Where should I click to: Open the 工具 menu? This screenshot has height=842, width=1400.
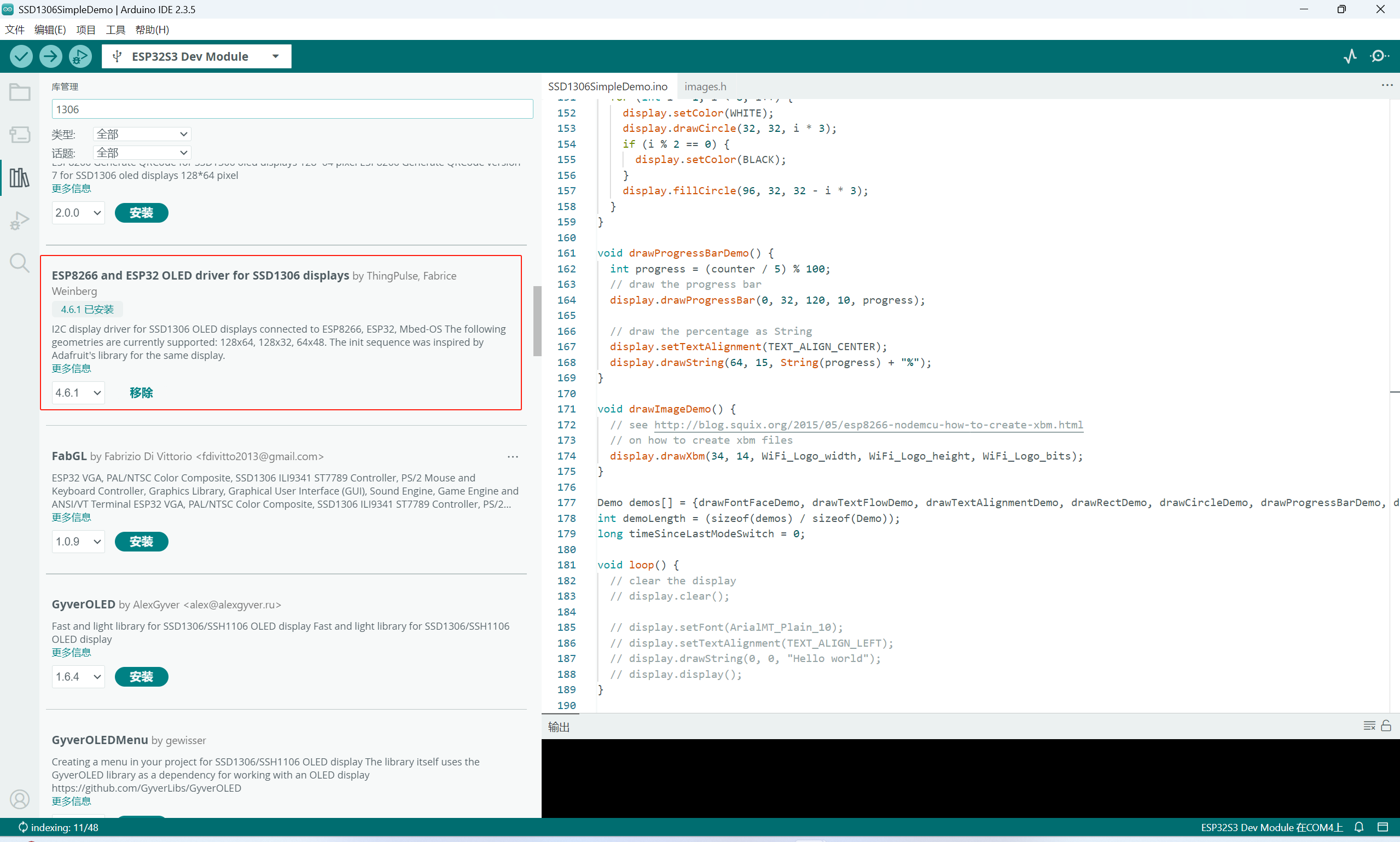(x=115, y=30)
